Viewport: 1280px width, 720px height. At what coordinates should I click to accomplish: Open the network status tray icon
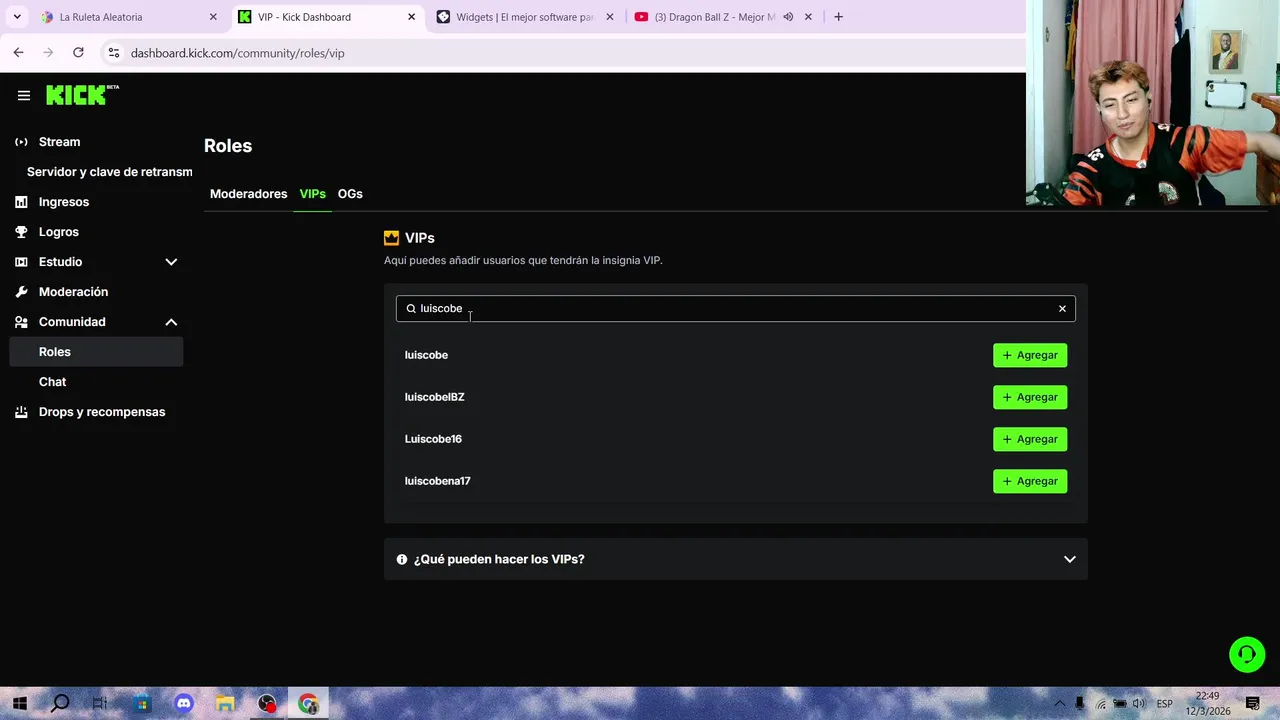[1101, 704]
